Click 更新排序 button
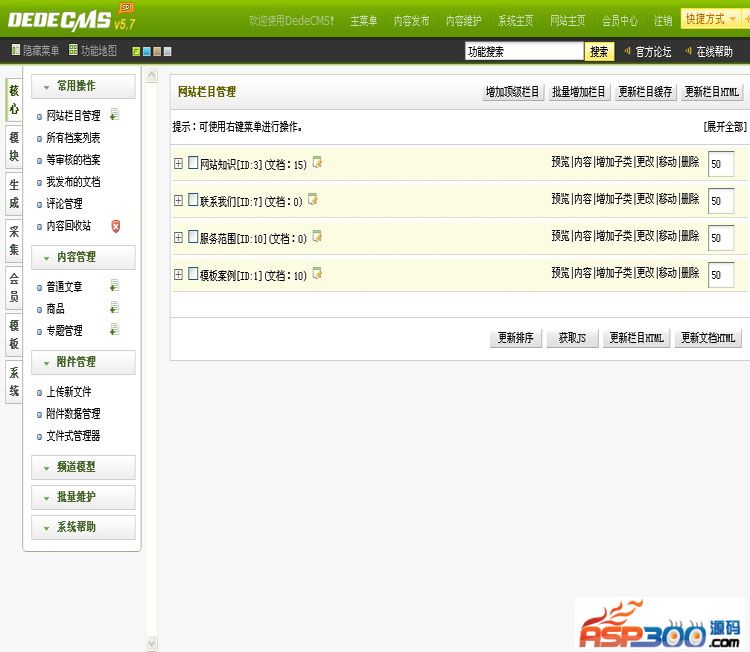The image size is (750, 652). (x=516, y=338)
